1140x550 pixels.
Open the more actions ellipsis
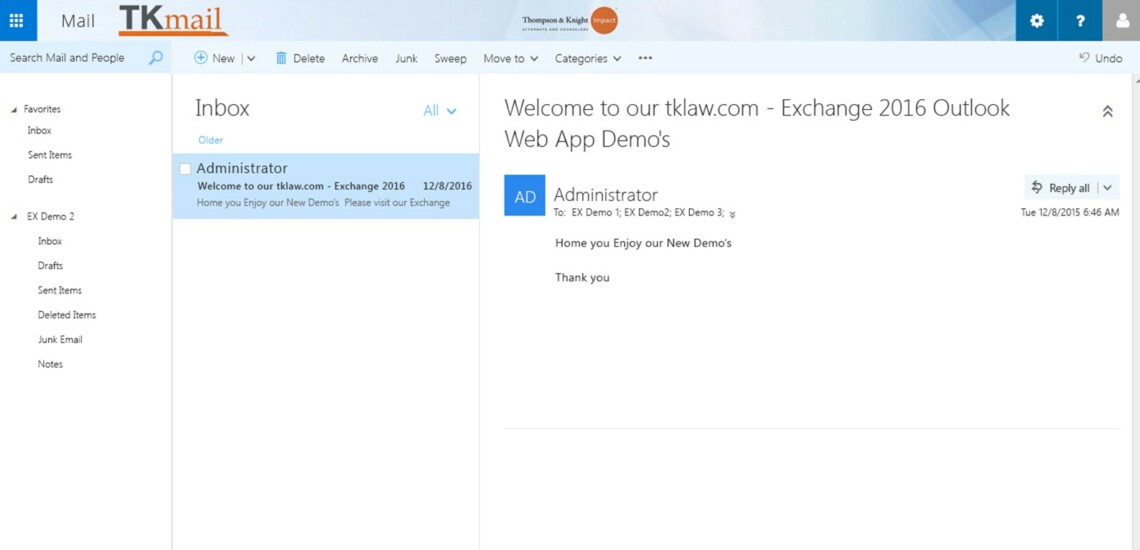[645, 58]
